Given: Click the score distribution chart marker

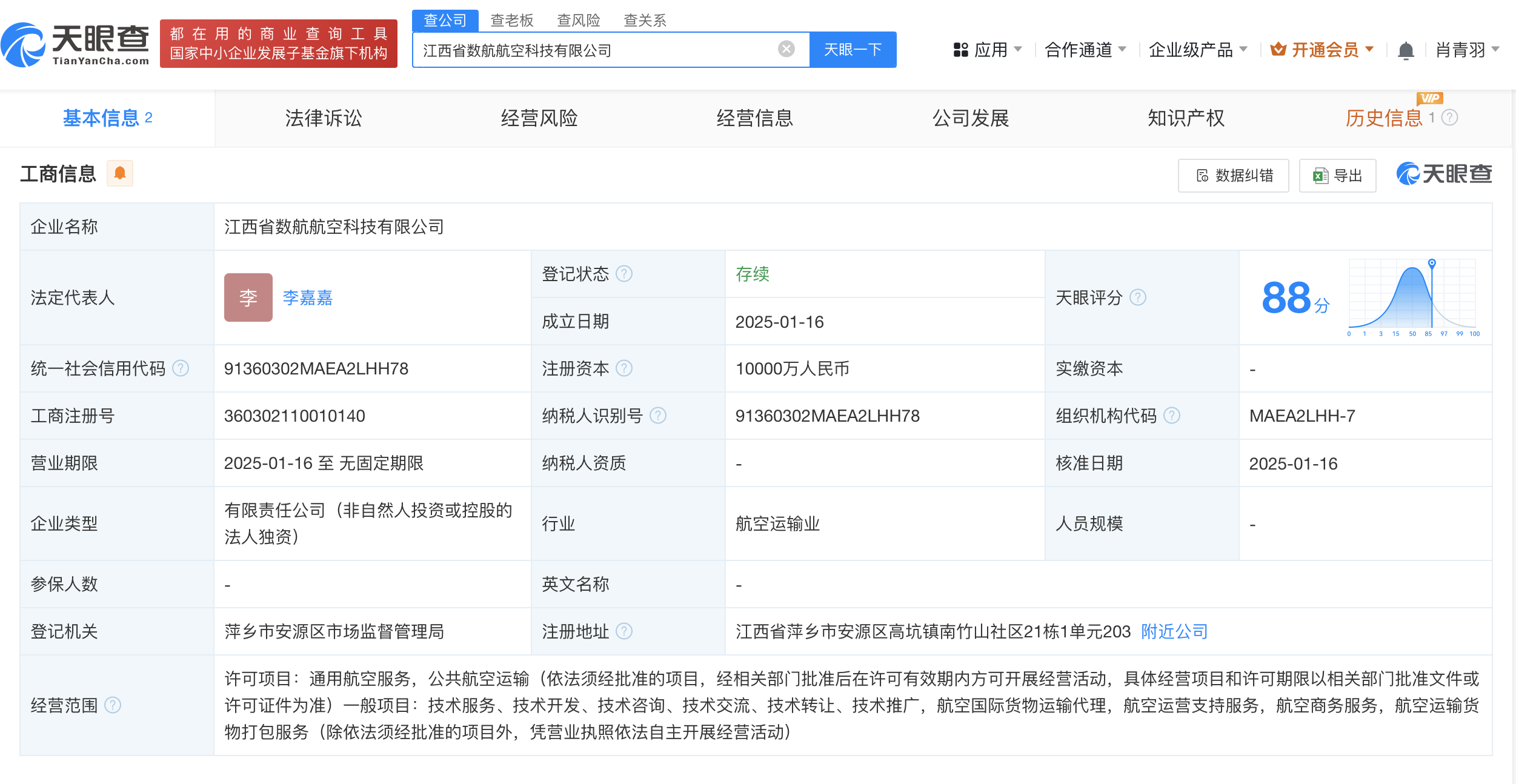Looking at the screenshot, I should [x=1432, y=263].
